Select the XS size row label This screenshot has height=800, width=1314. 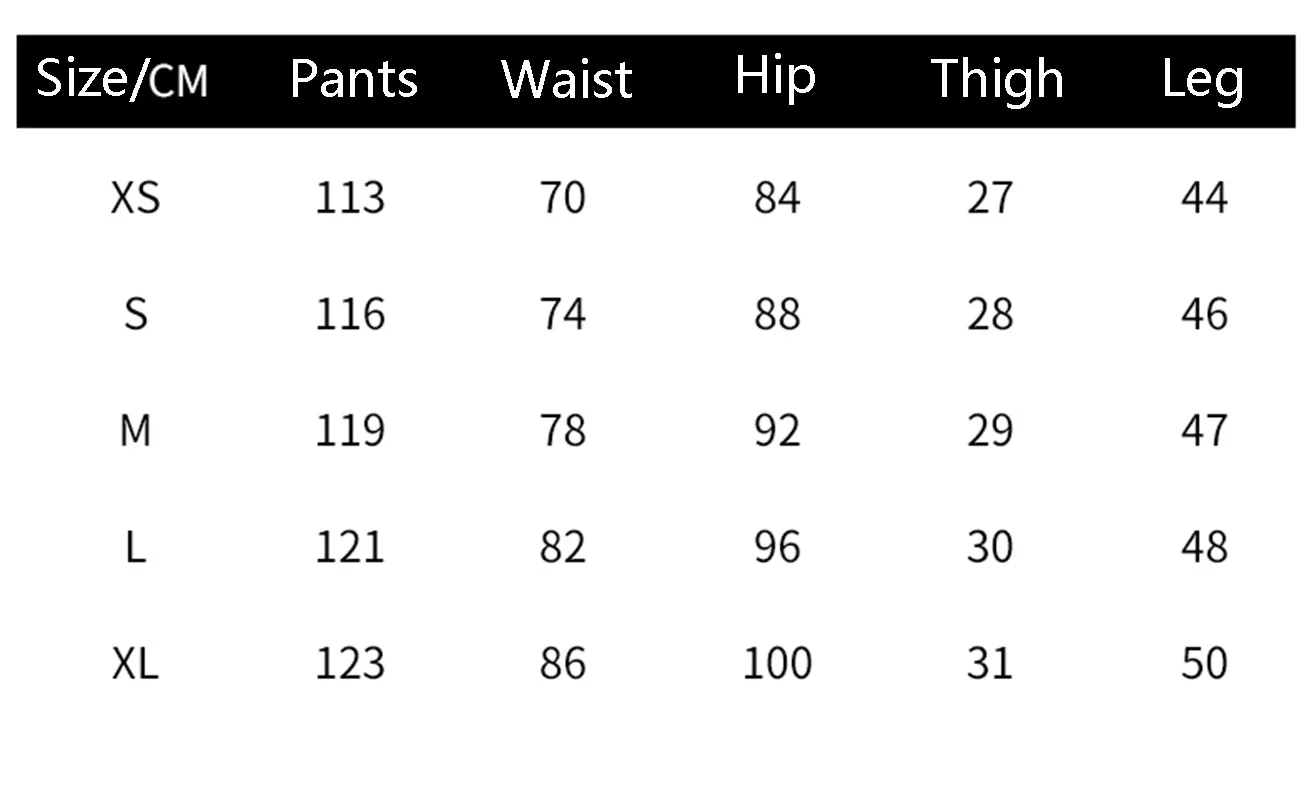[x=135, y=198]
